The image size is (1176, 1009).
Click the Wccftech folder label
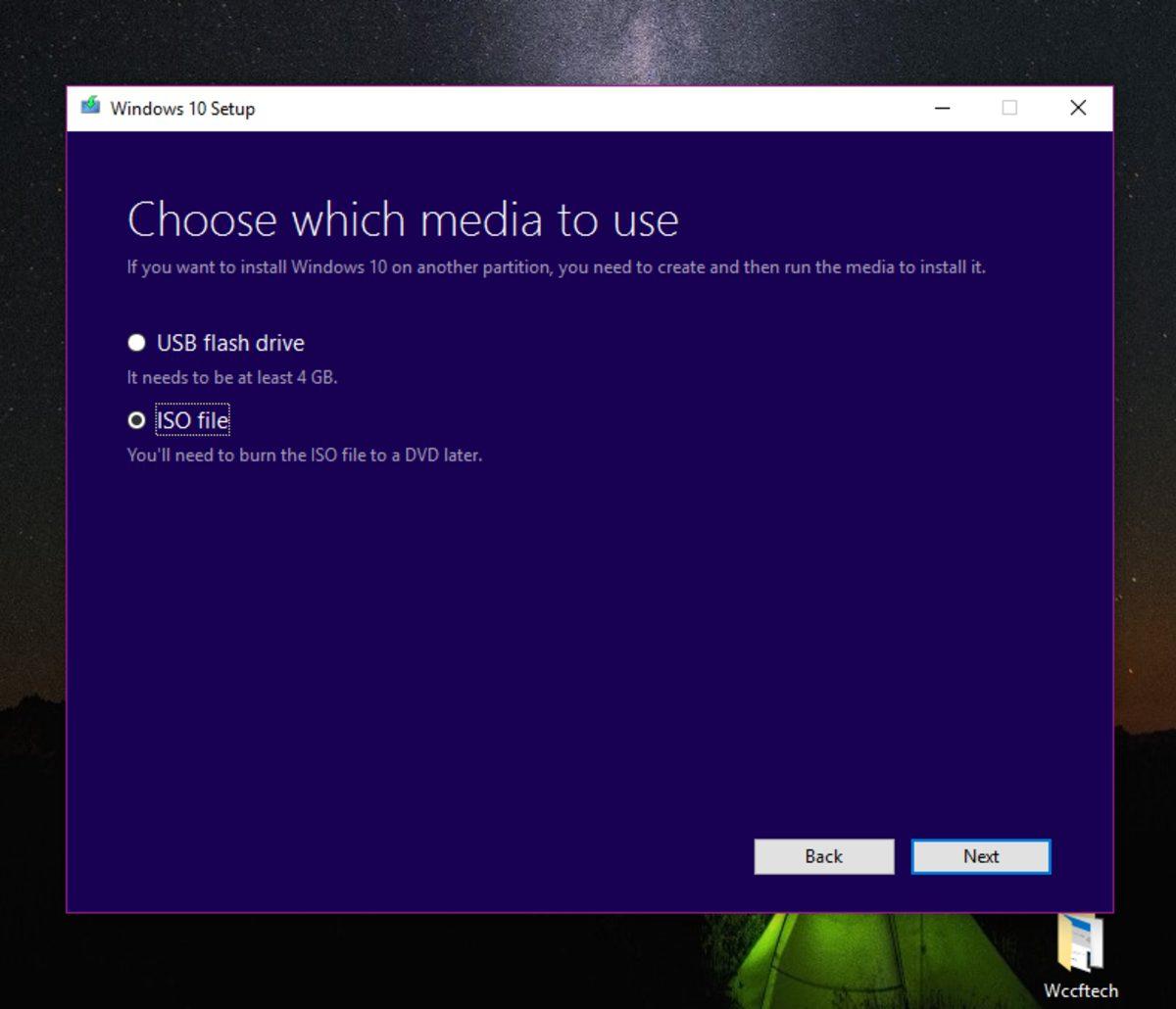point(1082,990)
